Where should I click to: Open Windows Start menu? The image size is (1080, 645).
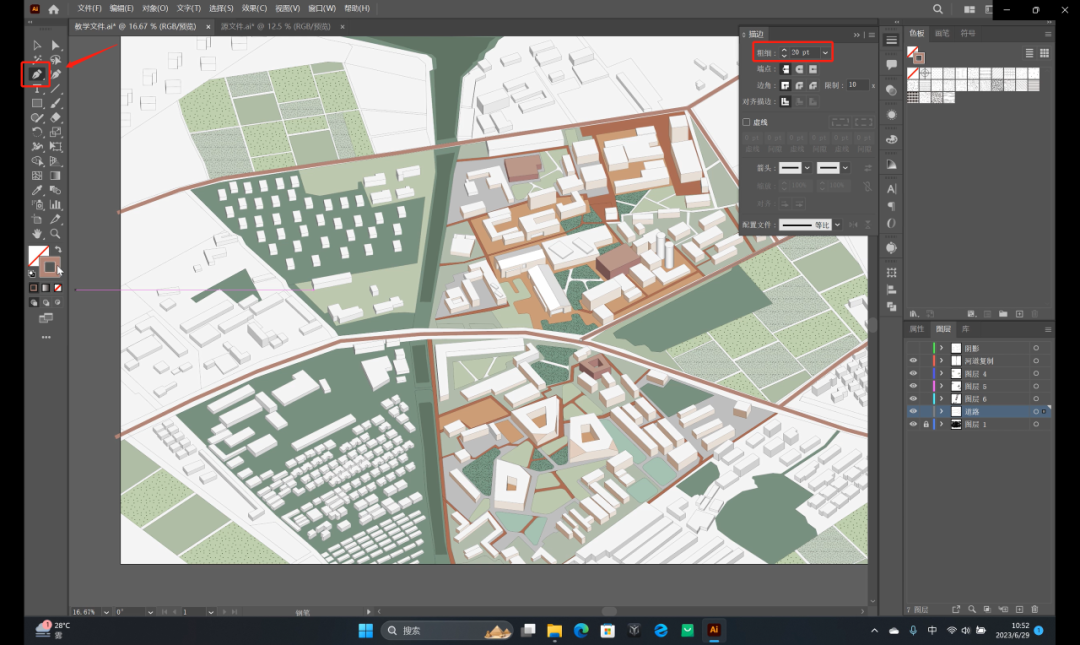(x=366, y=631)
